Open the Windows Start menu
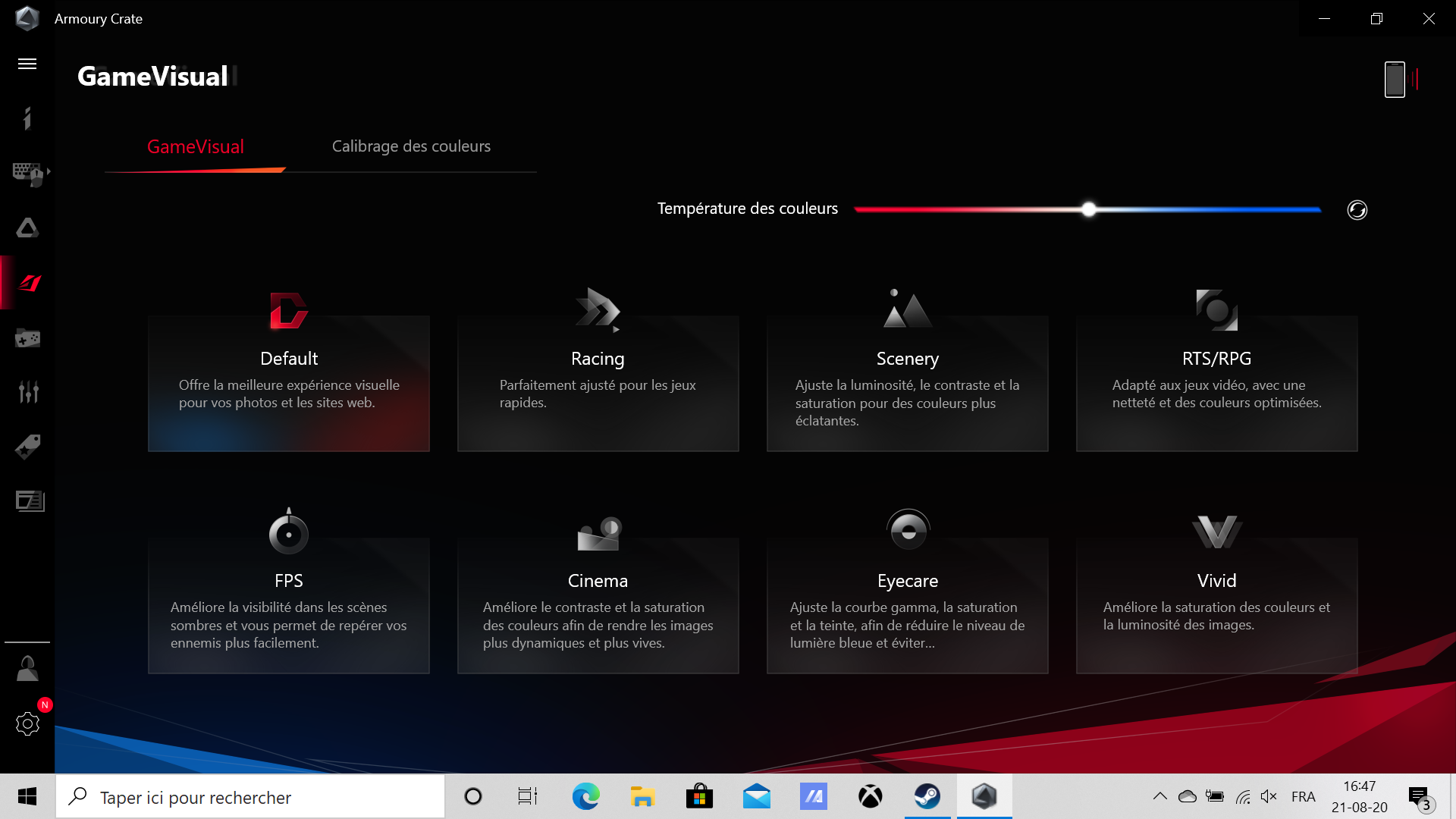Image resolution: width=1456 pixels, height=819 pixels. [x=27, y=796]
